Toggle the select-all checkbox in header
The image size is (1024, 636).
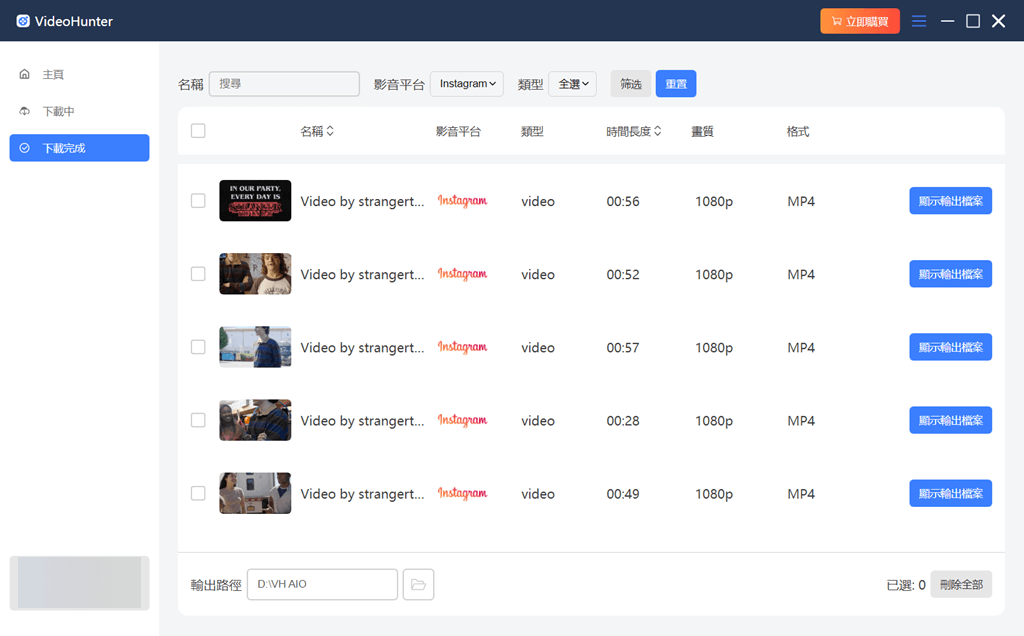(x=198, y=131)
